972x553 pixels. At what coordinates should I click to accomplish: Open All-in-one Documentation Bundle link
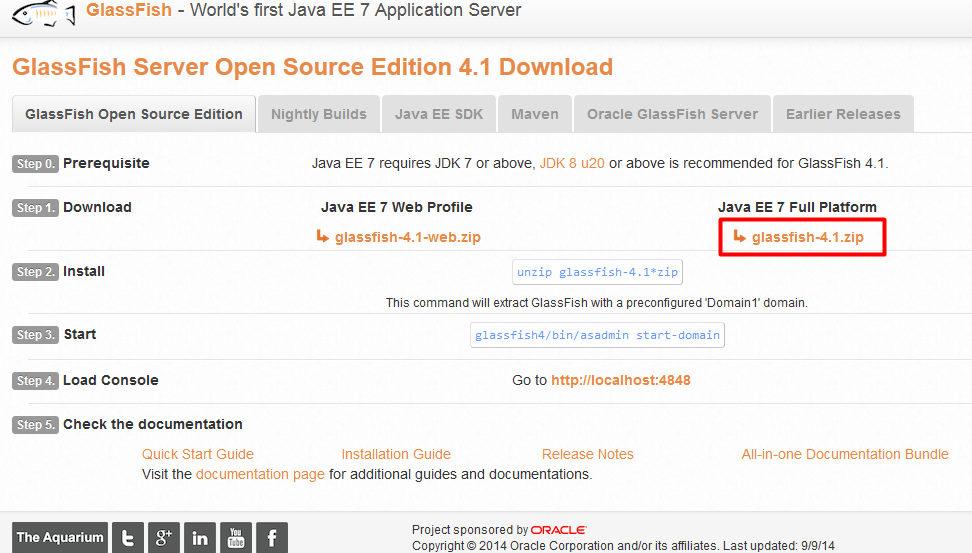tap(845, 454)
